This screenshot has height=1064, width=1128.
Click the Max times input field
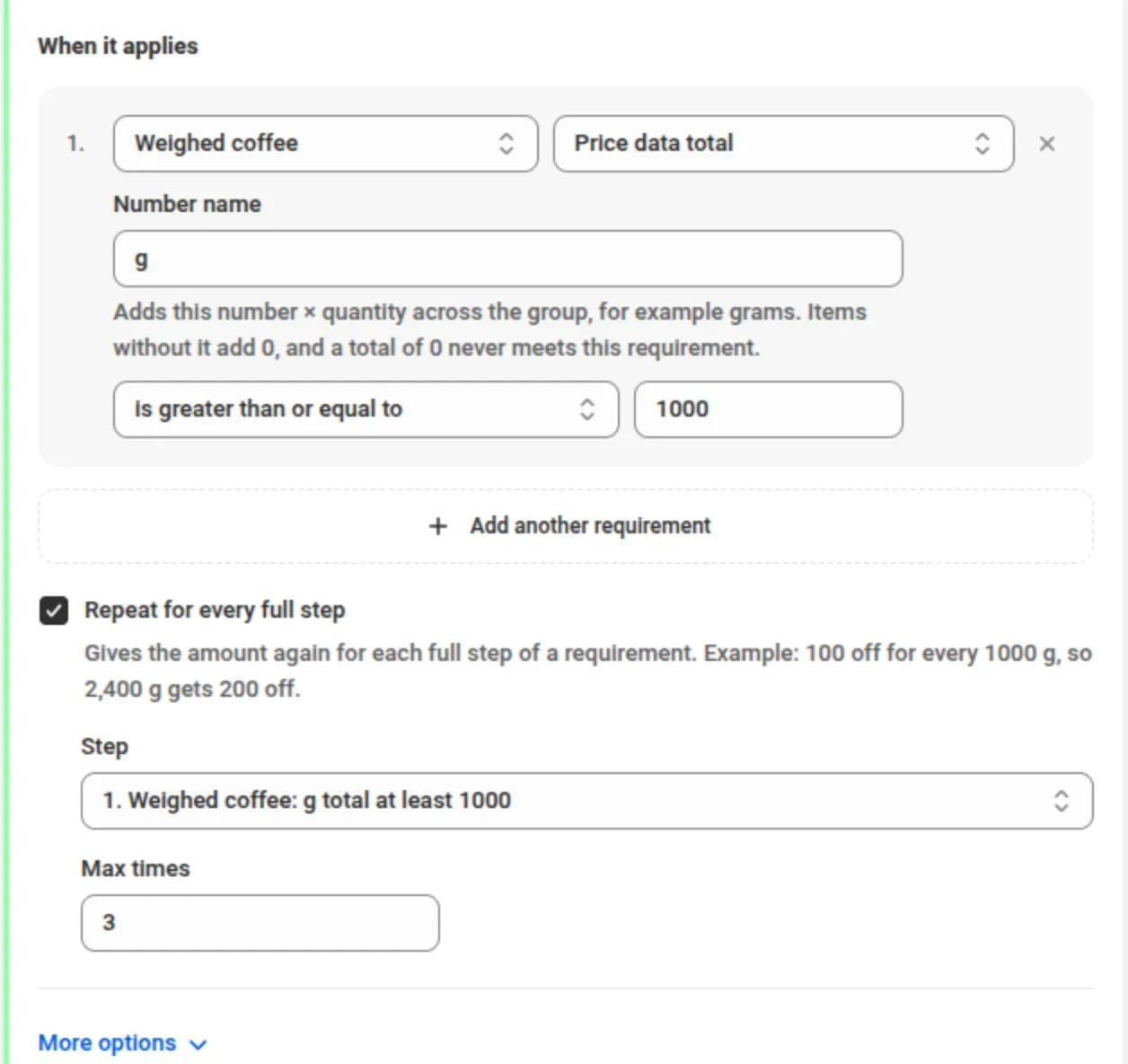(260, 923)
